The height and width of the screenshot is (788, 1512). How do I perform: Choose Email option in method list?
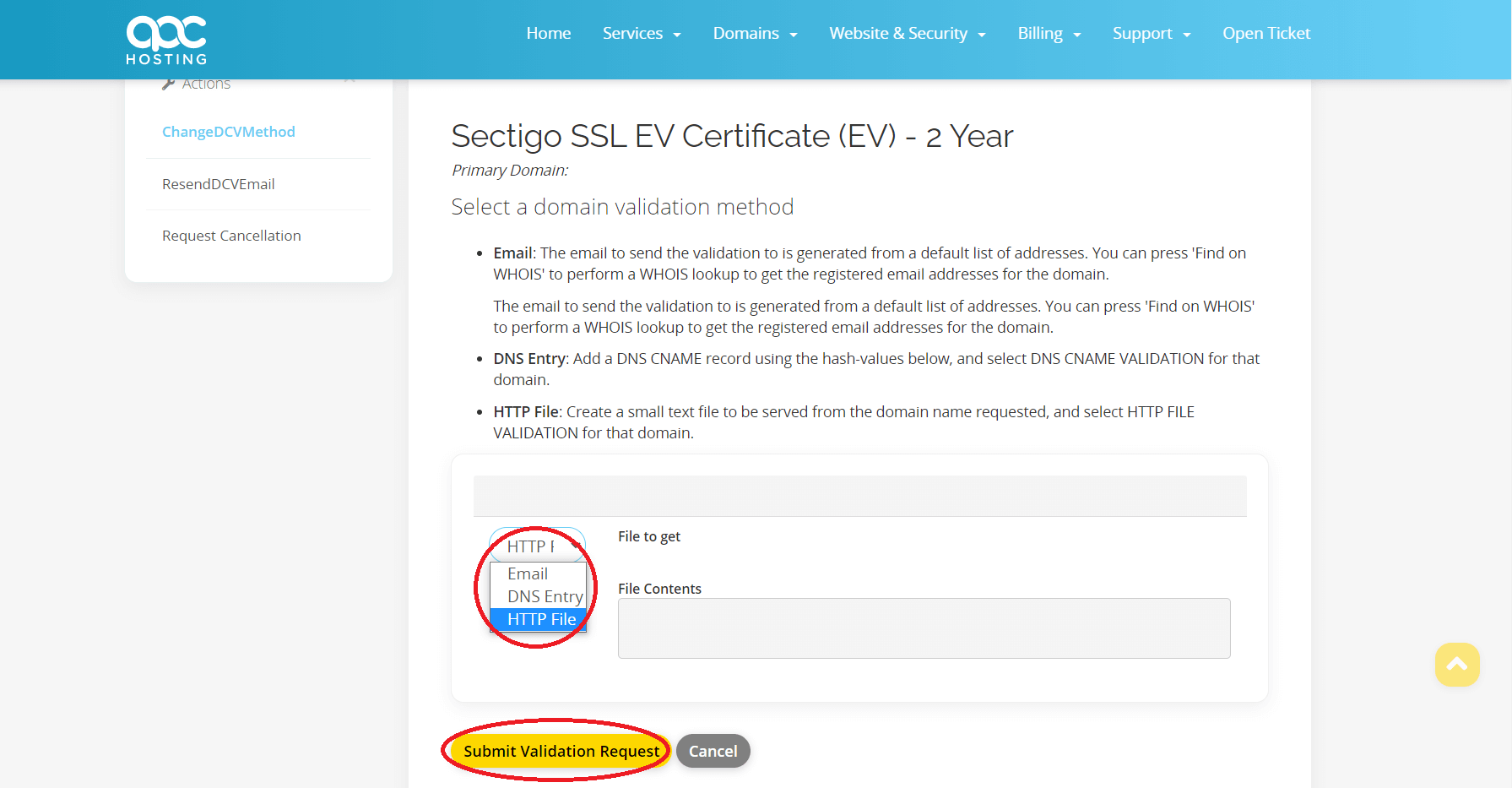coord(538,573)
